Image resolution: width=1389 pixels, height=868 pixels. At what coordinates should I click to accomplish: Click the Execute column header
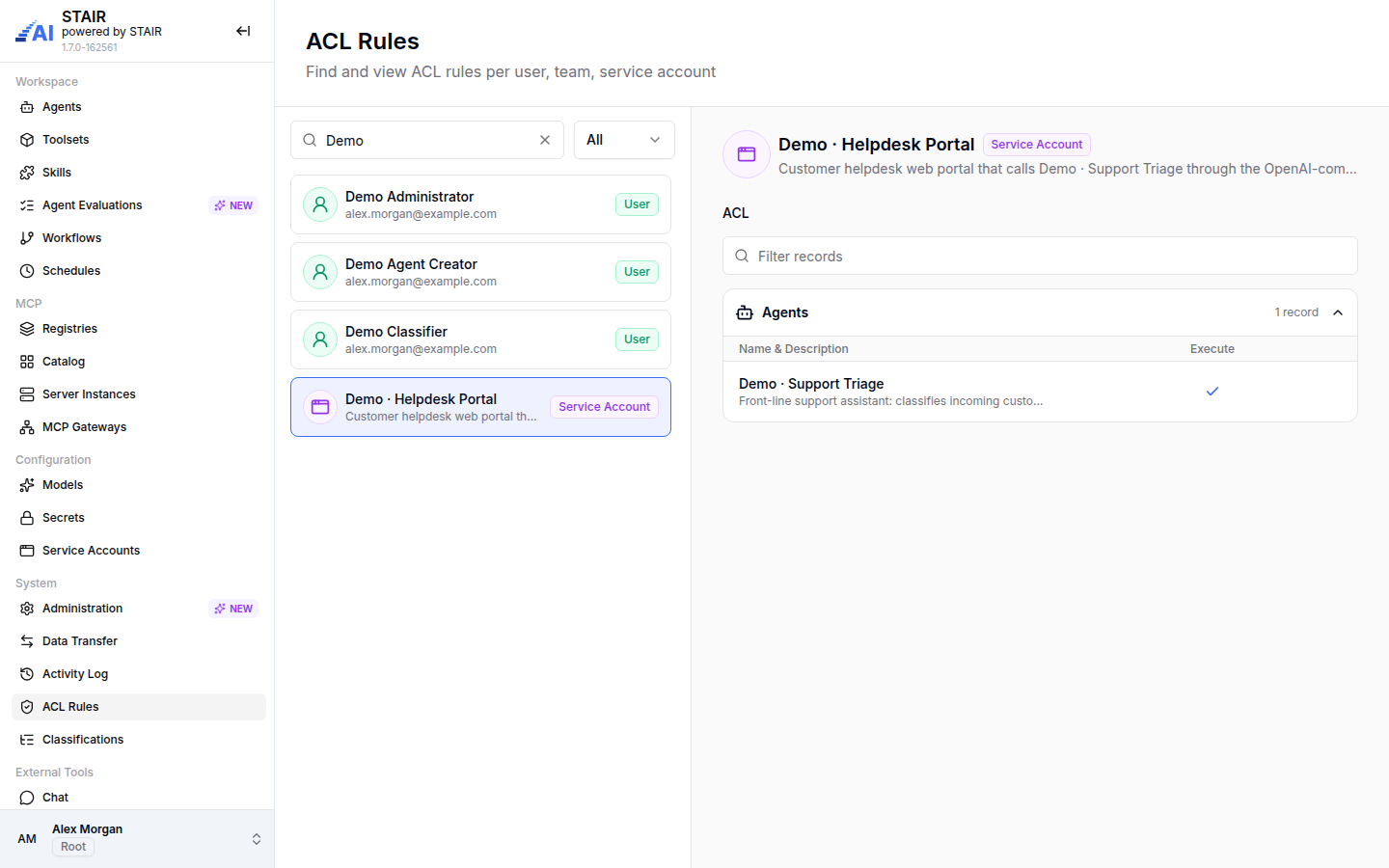tap(1212, 349)
